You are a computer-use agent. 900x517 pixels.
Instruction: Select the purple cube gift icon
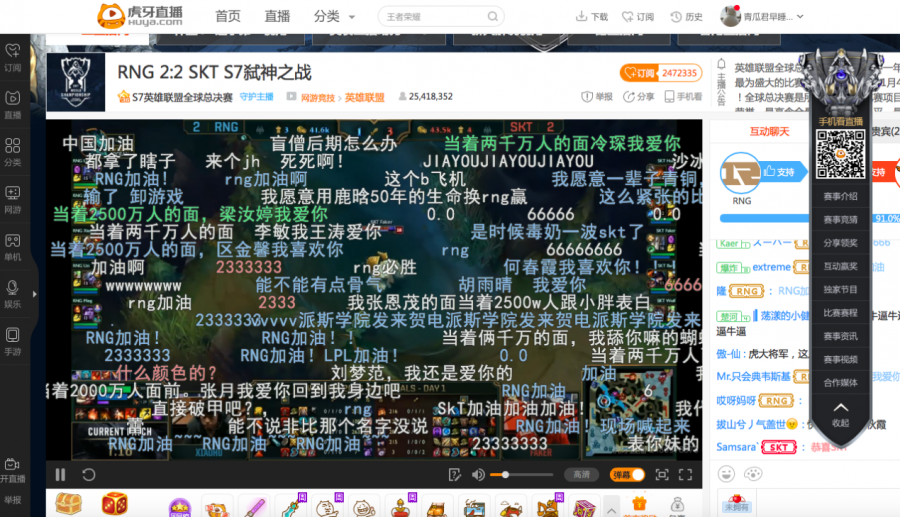click(x=584, y=508)
